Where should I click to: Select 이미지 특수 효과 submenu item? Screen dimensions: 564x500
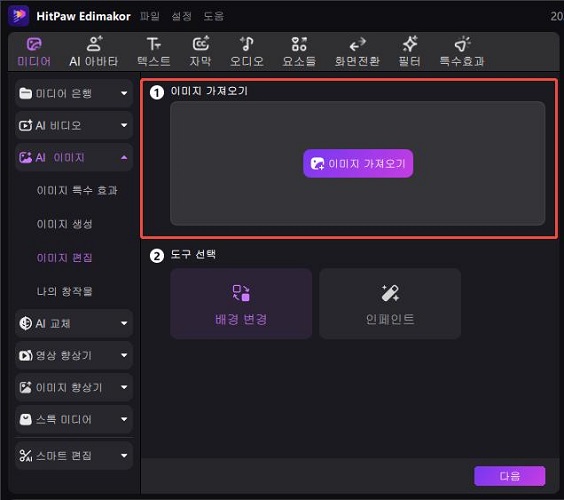point(77,190)
